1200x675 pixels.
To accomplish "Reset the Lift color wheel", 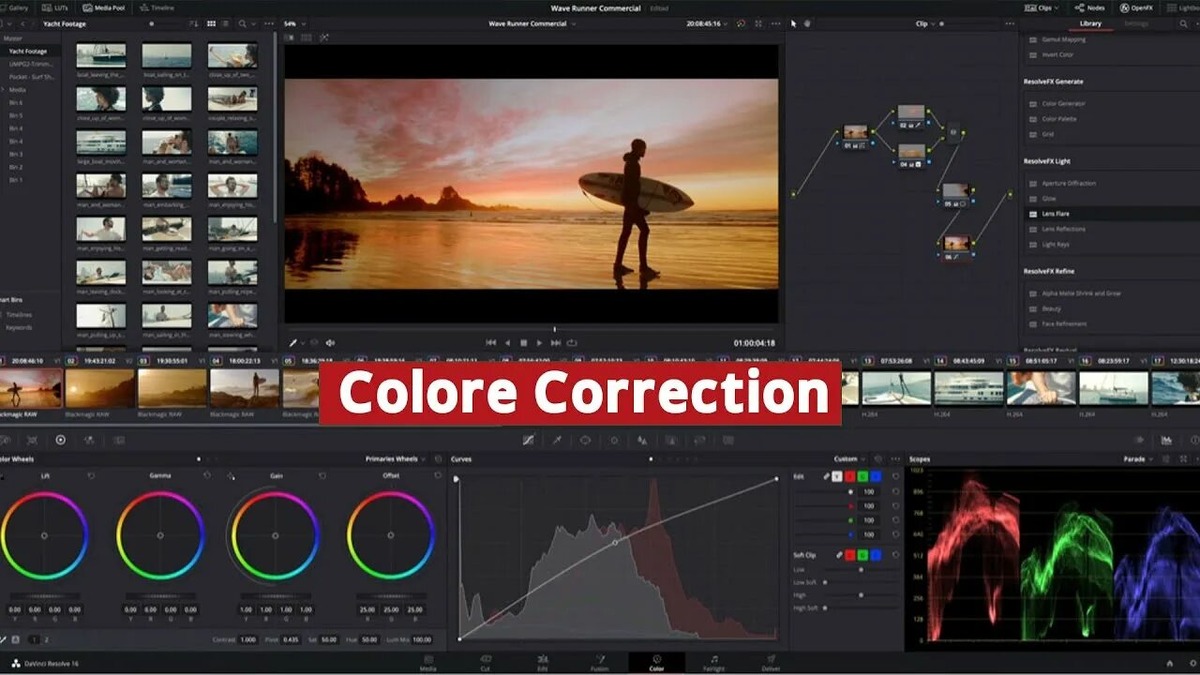I will click(x=91, y=476).
